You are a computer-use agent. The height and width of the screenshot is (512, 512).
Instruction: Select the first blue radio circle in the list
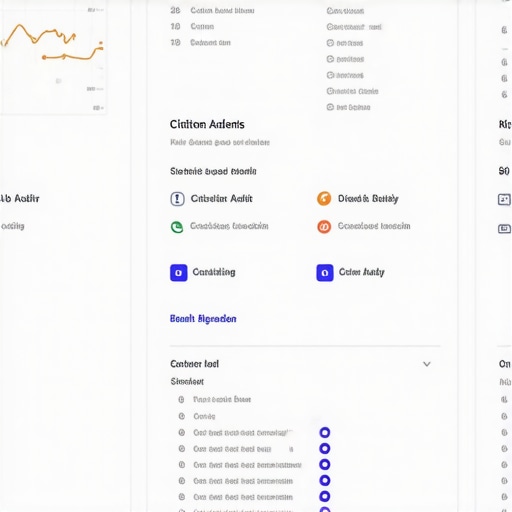click(325, 432)
